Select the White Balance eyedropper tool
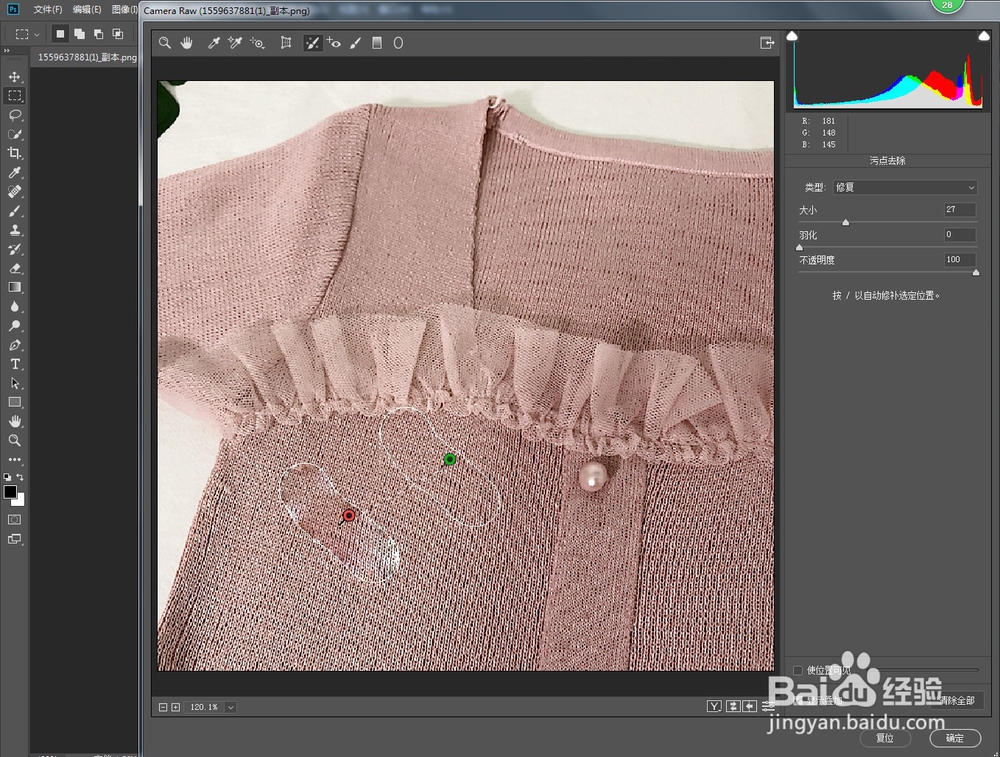Screen dimensions: 1000x757 pyautogui.click(x=214, y=43)
